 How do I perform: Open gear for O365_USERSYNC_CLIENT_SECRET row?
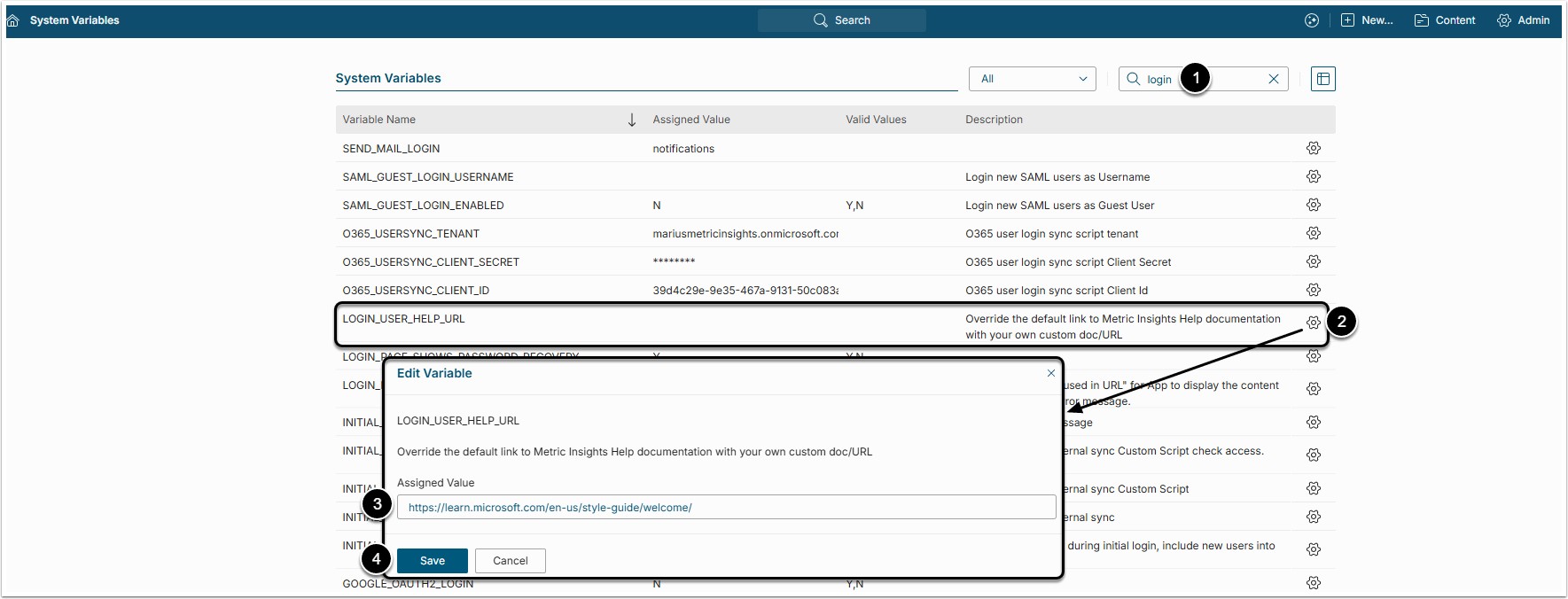click(1314, 261)
